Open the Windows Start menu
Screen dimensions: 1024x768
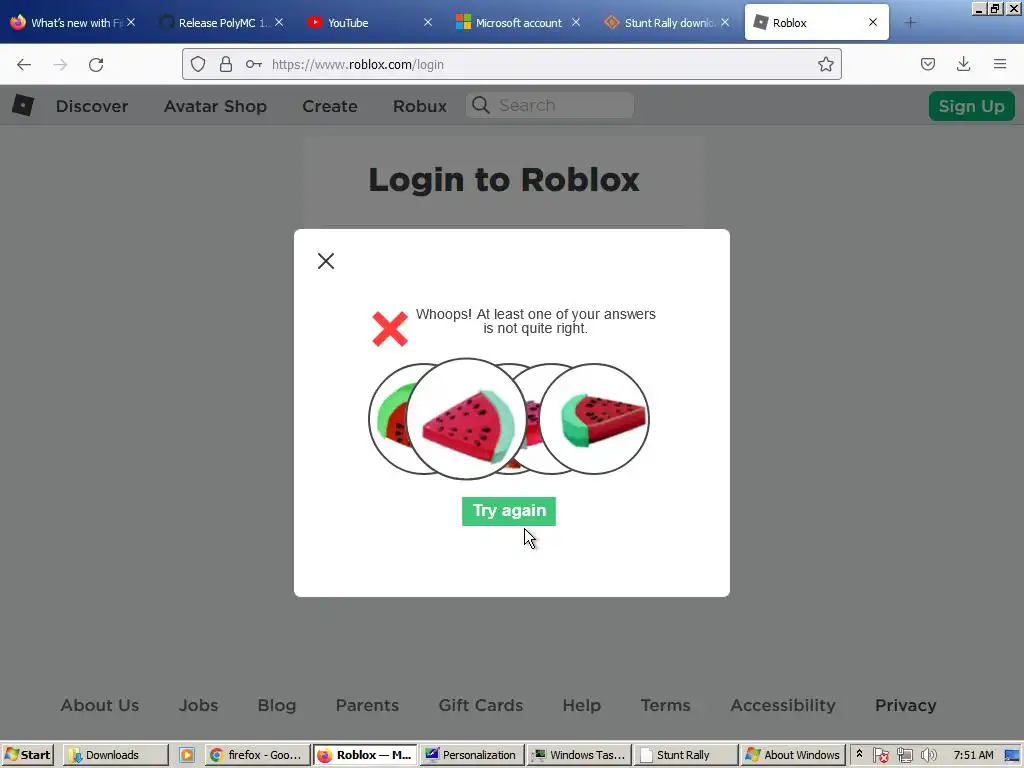27,755
